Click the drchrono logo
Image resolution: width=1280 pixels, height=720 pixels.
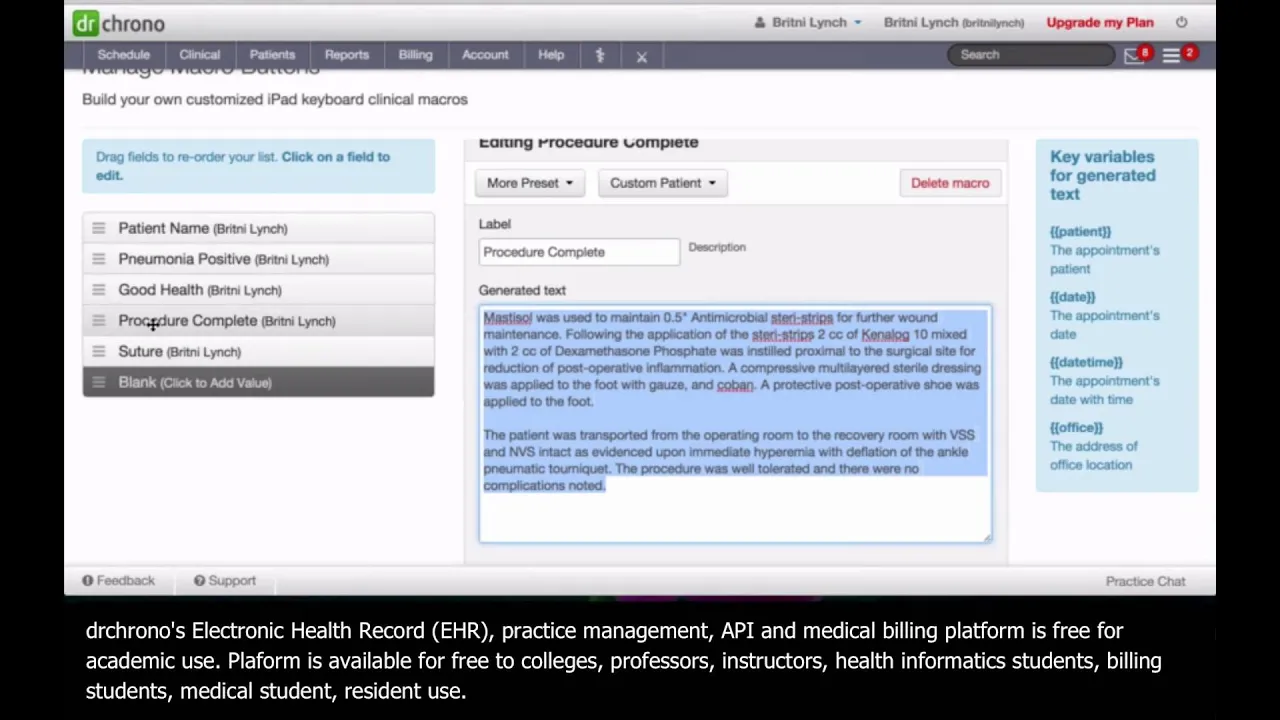click(118, 22)
